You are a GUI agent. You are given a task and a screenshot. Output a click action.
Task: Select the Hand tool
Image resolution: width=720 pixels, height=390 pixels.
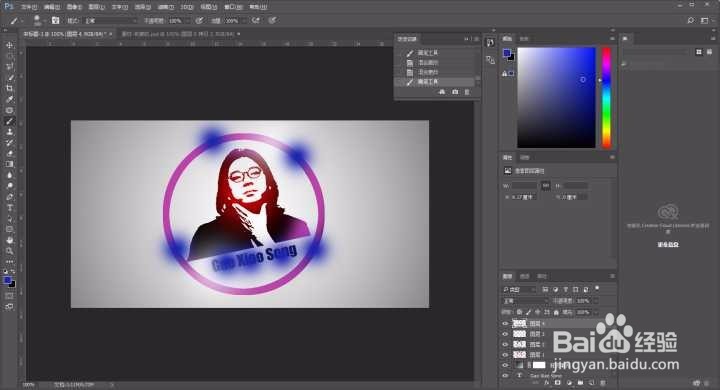[x=9, y=240]
